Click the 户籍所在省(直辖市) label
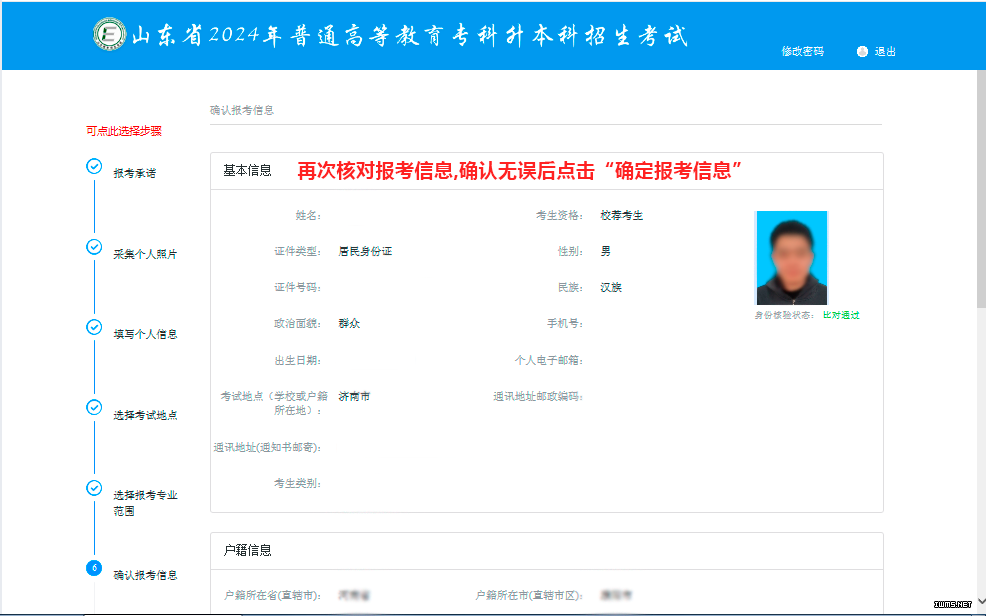Image resolution: width=986 pixels, height=616 pixels. point(272,595)
